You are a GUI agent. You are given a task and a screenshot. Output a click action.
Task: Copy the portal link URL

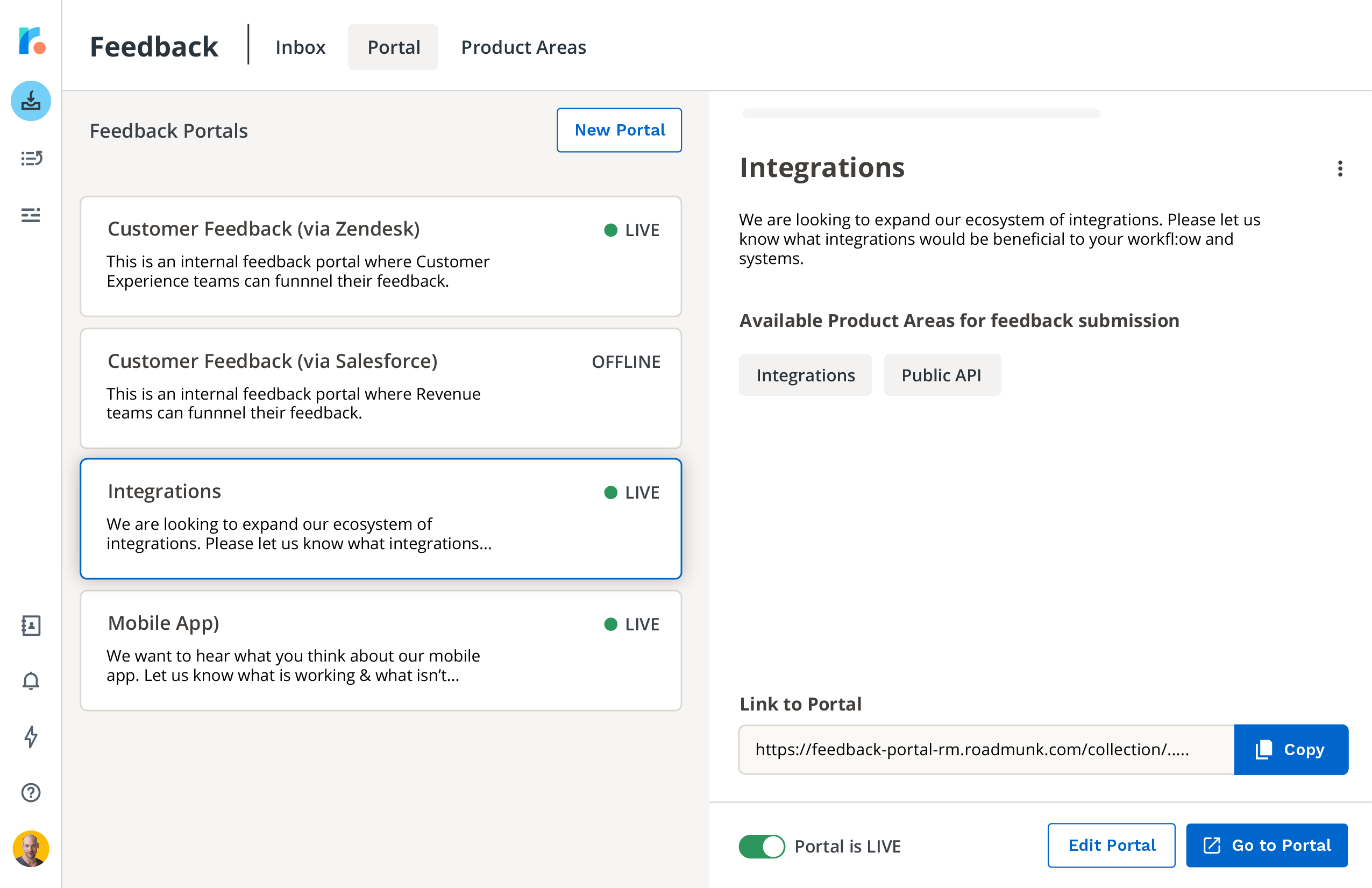click(x=1291, y=748)
